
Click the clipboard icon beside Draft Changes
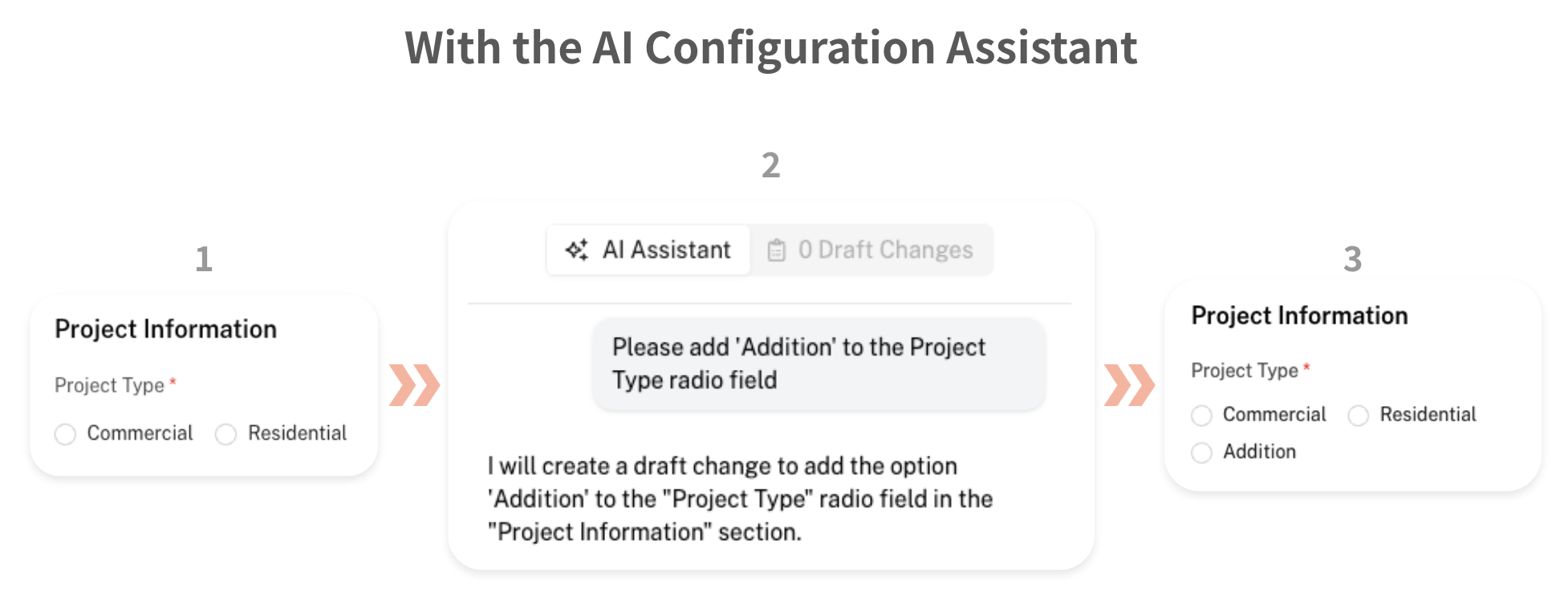[776, 250]
